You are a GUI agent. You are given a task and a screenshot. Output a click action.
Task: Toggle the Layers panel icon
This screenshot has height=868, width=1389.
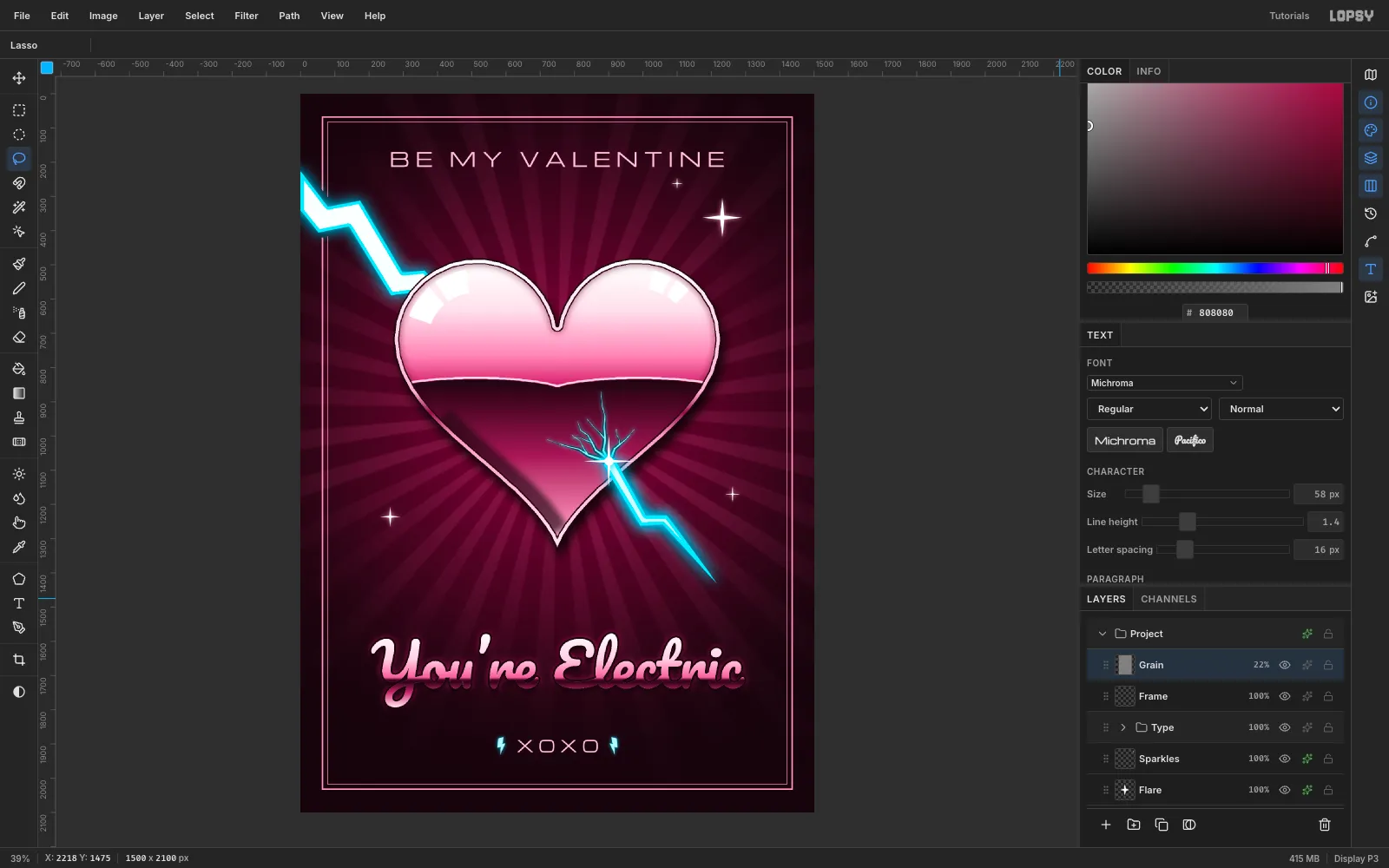point(1371,158)
